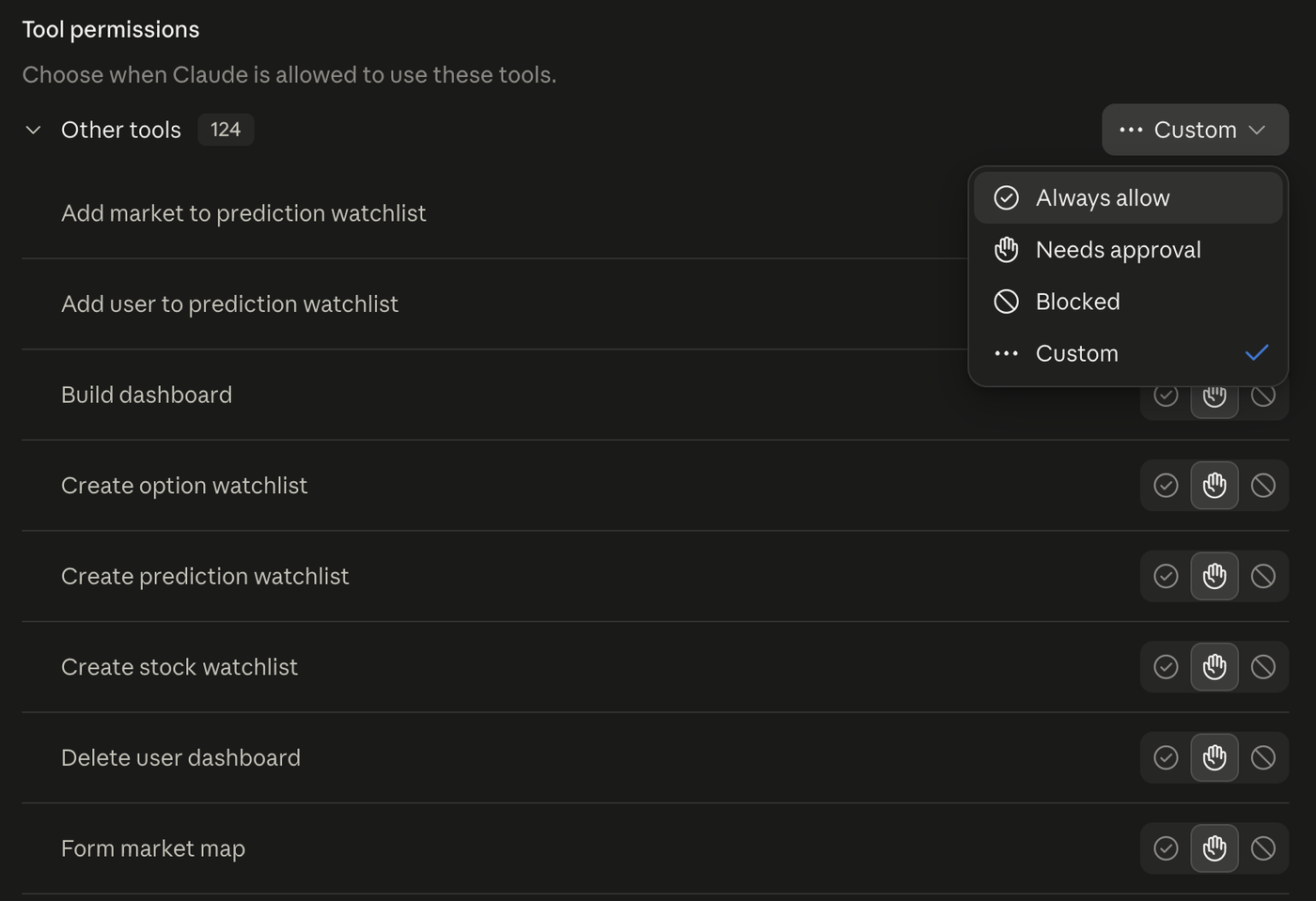Click the Tool permissions heading
This screenshot has height=901, width=1316.
click(111, 29)
